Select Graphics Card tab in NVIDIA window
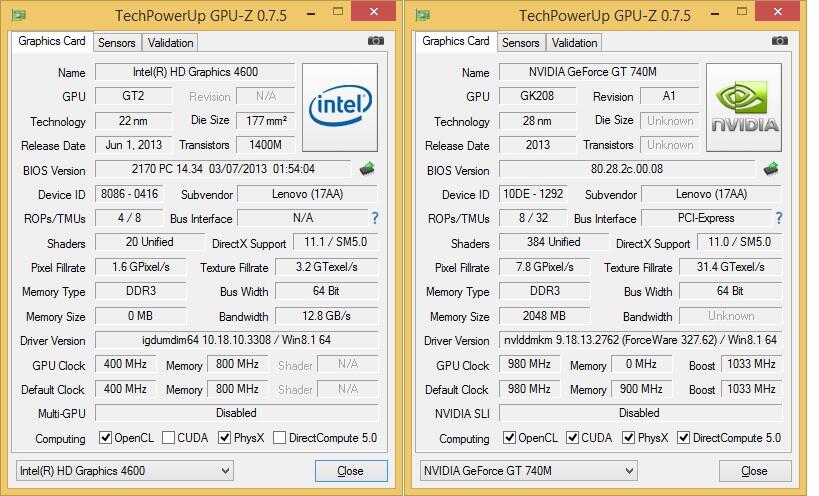Image resolution: width=819 pixels, height=496 pixels. point(455,41)
